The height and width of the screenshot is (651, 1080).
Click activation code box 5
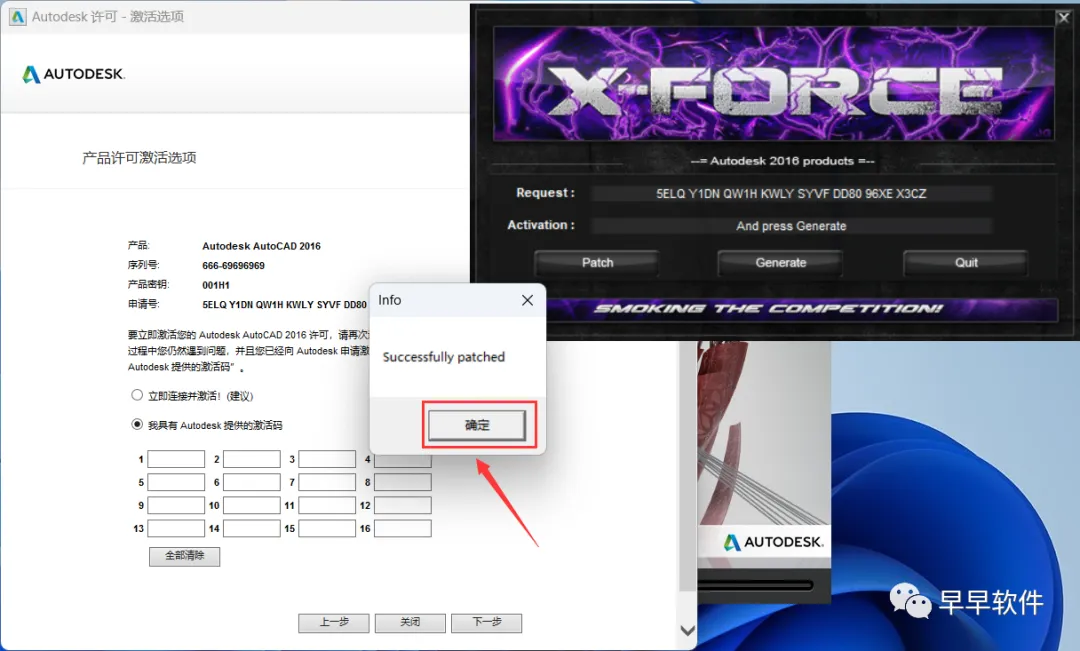(x=176, y=482)
